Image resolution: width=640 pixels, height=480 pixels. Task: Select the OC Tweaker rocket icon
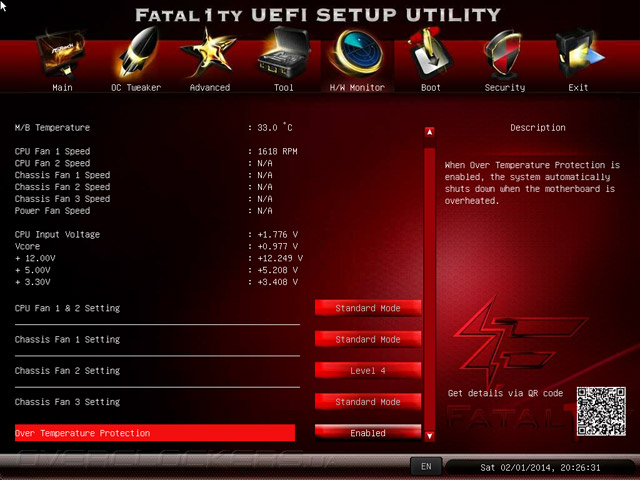138,53
